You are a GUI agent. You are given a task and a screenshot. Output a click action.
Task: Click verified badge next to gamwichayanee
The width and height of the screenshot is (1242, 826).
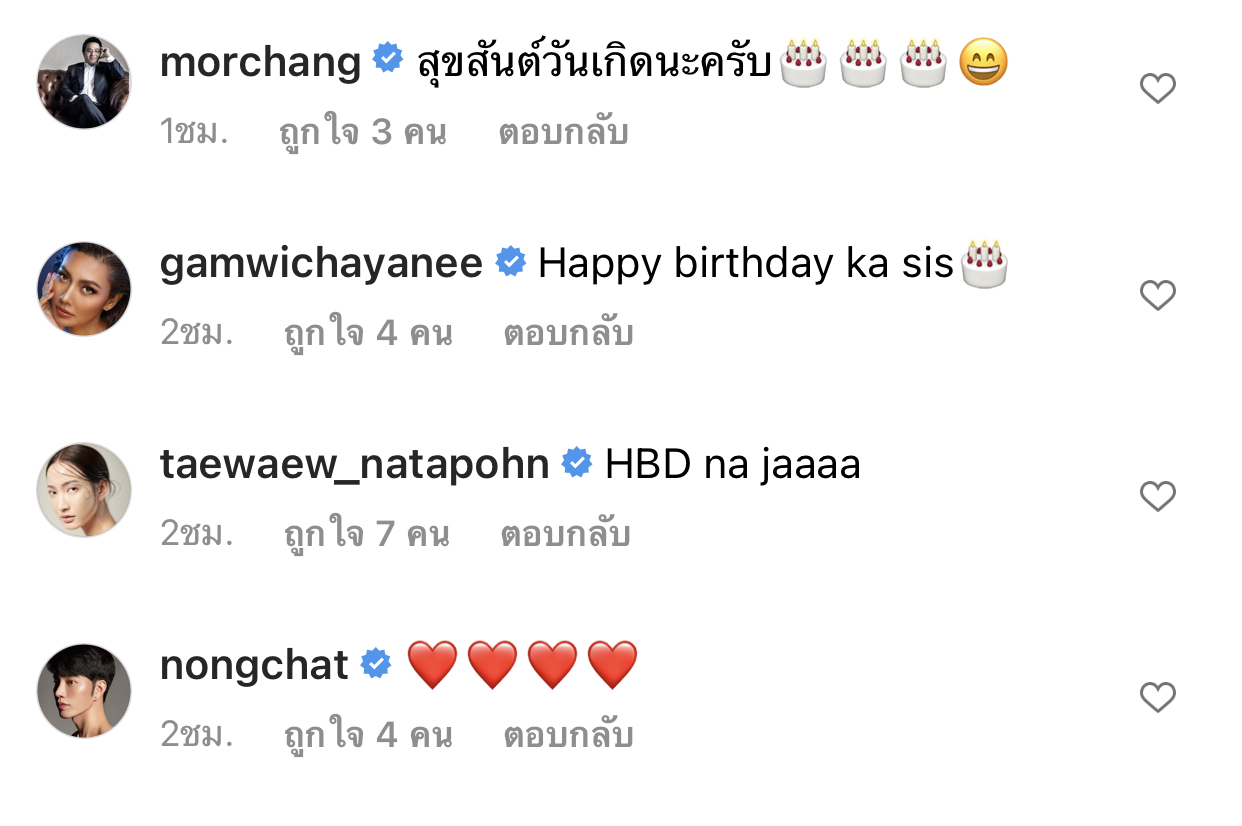click(x=511, y=262)
